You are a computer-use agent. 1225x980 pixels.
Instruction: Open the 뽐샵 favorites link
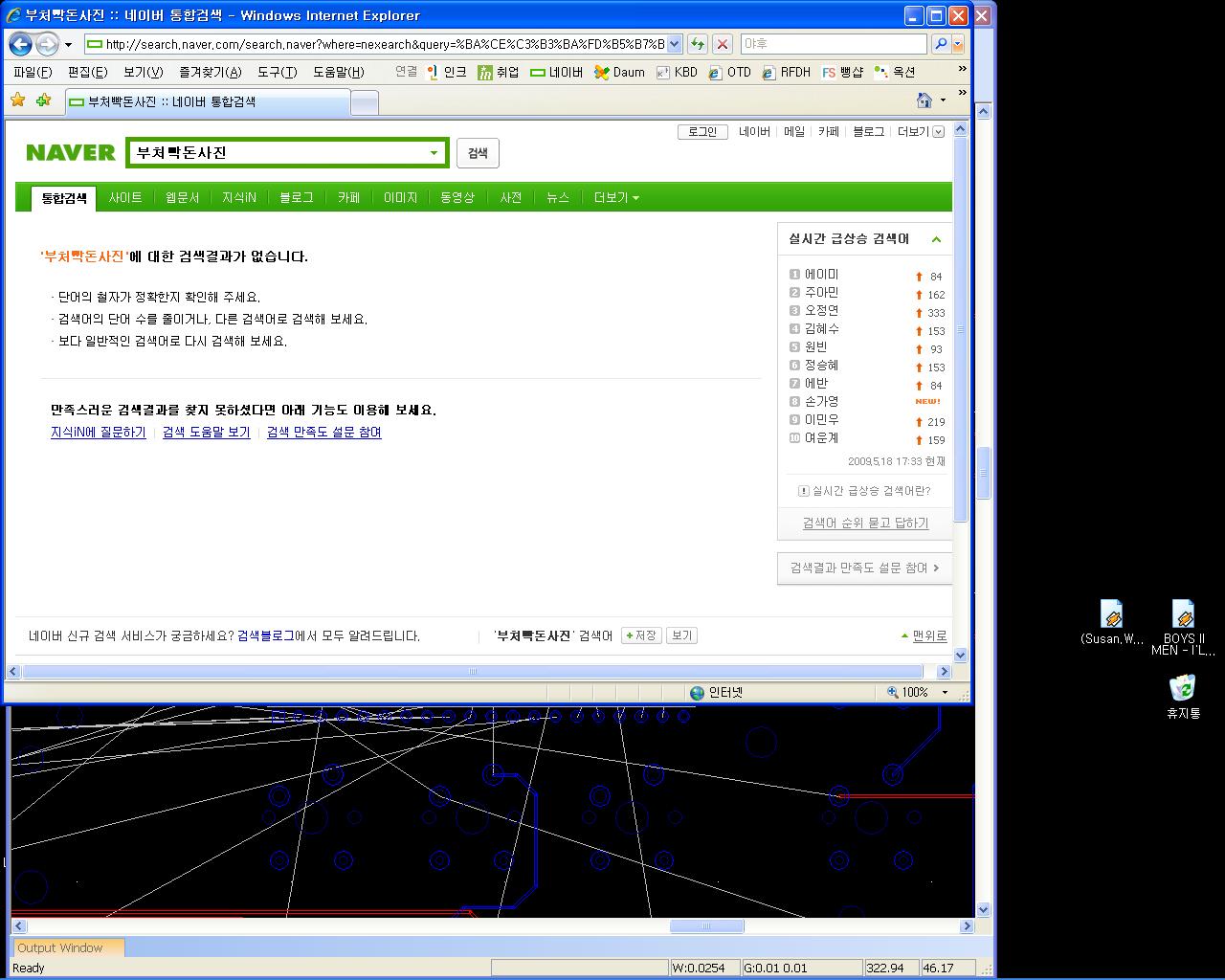(x=842, y=72)
